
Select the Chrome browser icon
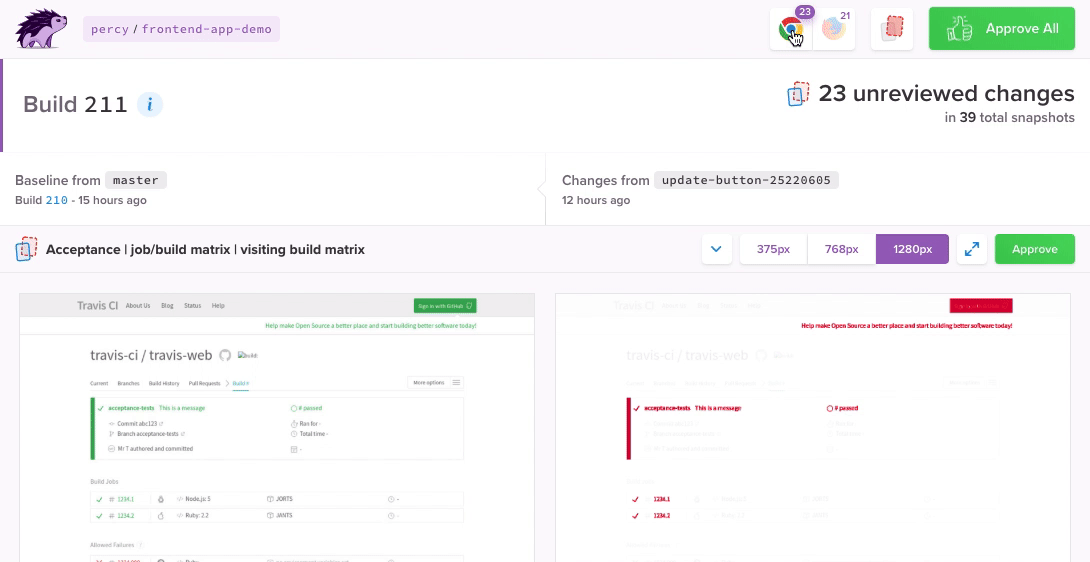tap(791, 29)
